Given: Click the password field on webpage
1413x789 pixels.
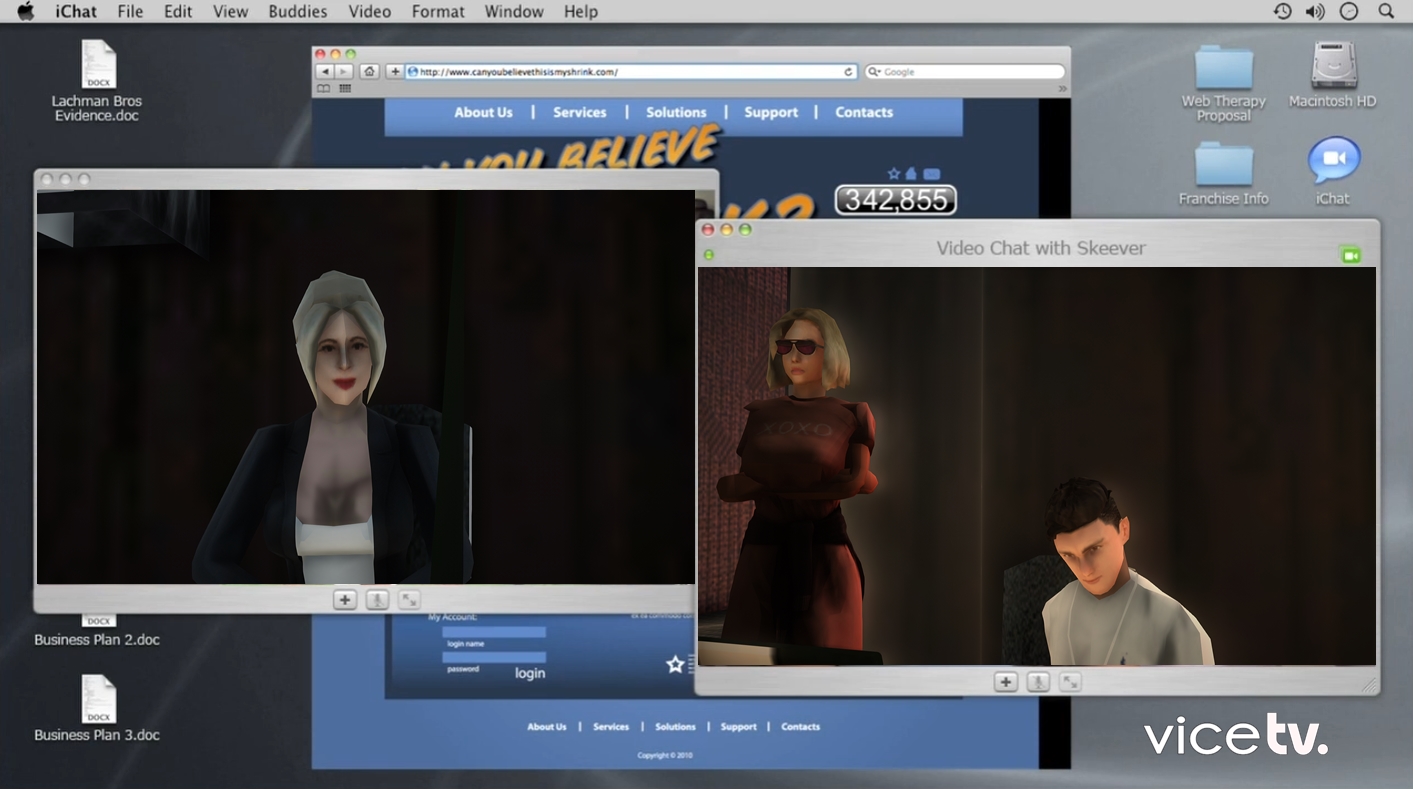Looking at the screenshot, I should click(x=494, y=657).
